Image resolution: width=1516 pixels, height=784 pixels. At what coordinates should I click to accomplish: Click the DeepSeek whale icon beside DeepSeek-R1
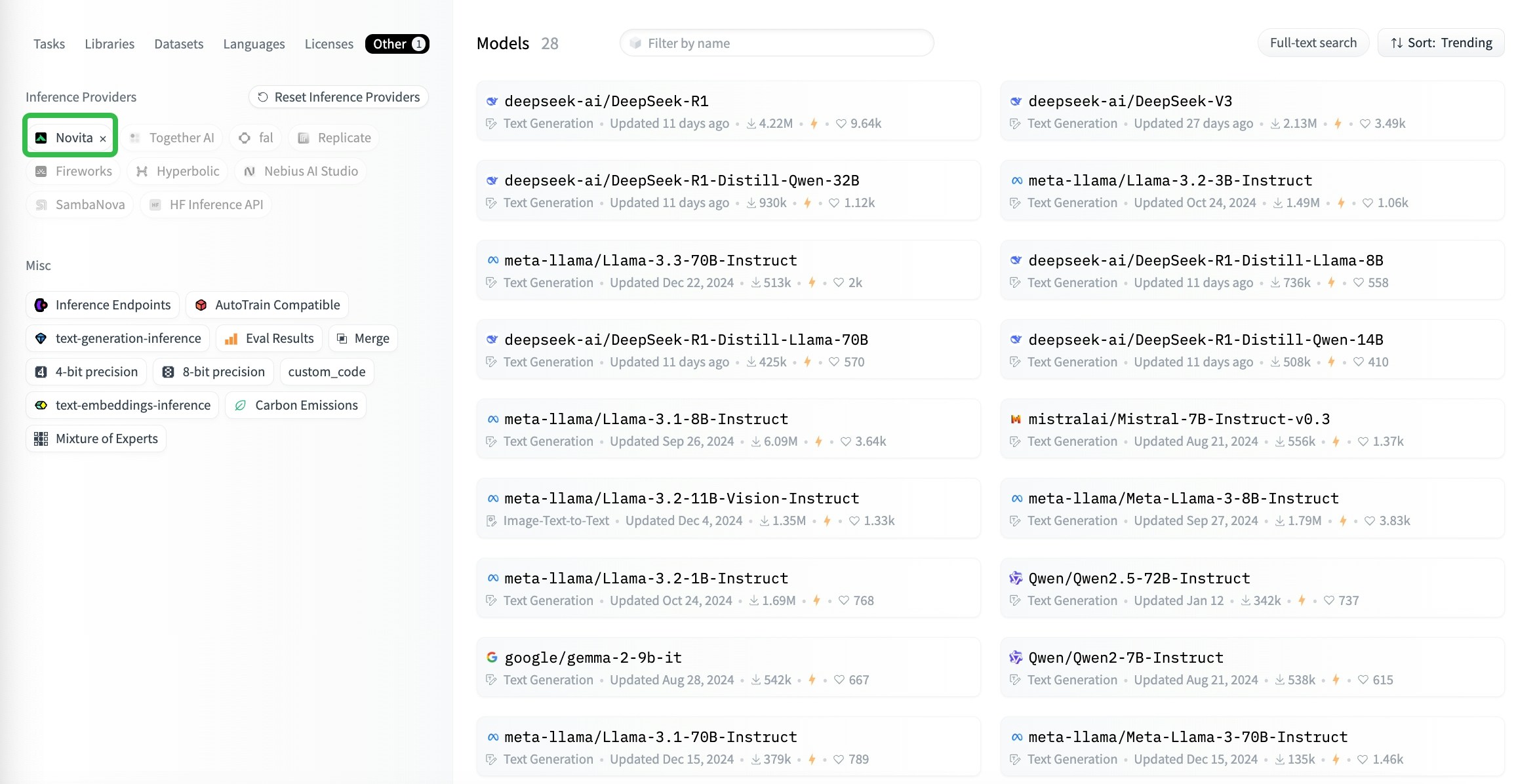click(x=492, y=101)
